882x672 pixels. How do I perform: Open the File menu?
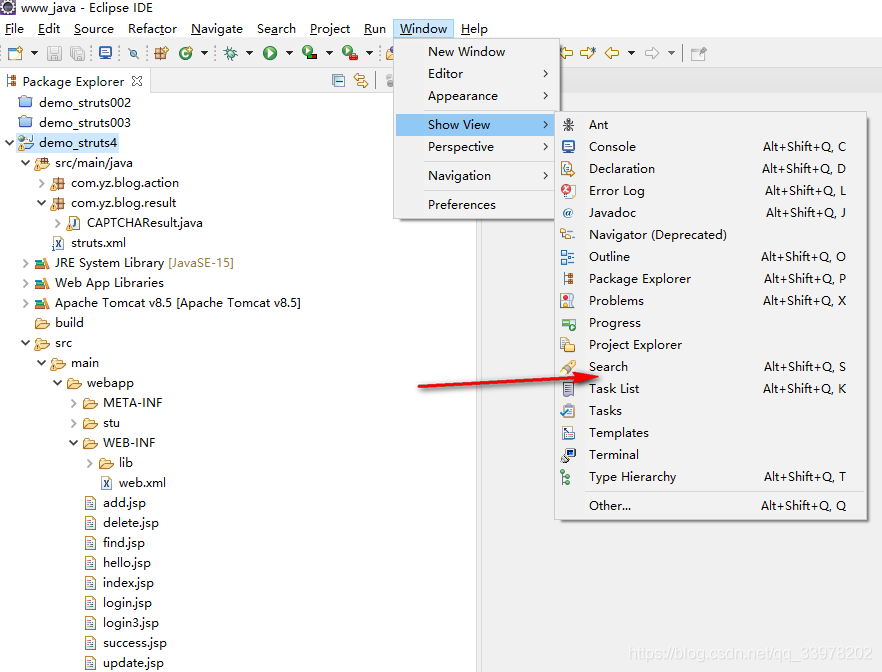pos(14,29)
